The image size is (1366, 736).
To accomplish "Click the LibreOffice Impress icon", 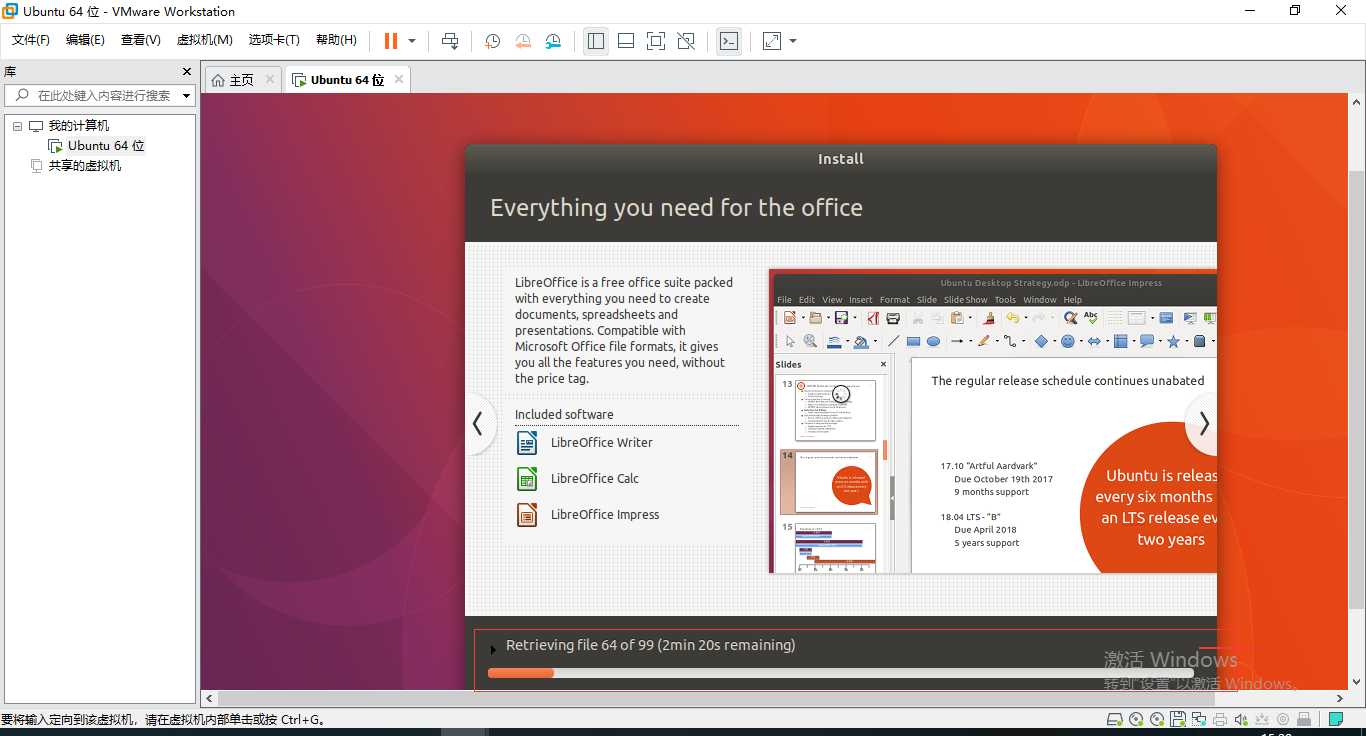I will pyautogui.click(x=527, y=515).
